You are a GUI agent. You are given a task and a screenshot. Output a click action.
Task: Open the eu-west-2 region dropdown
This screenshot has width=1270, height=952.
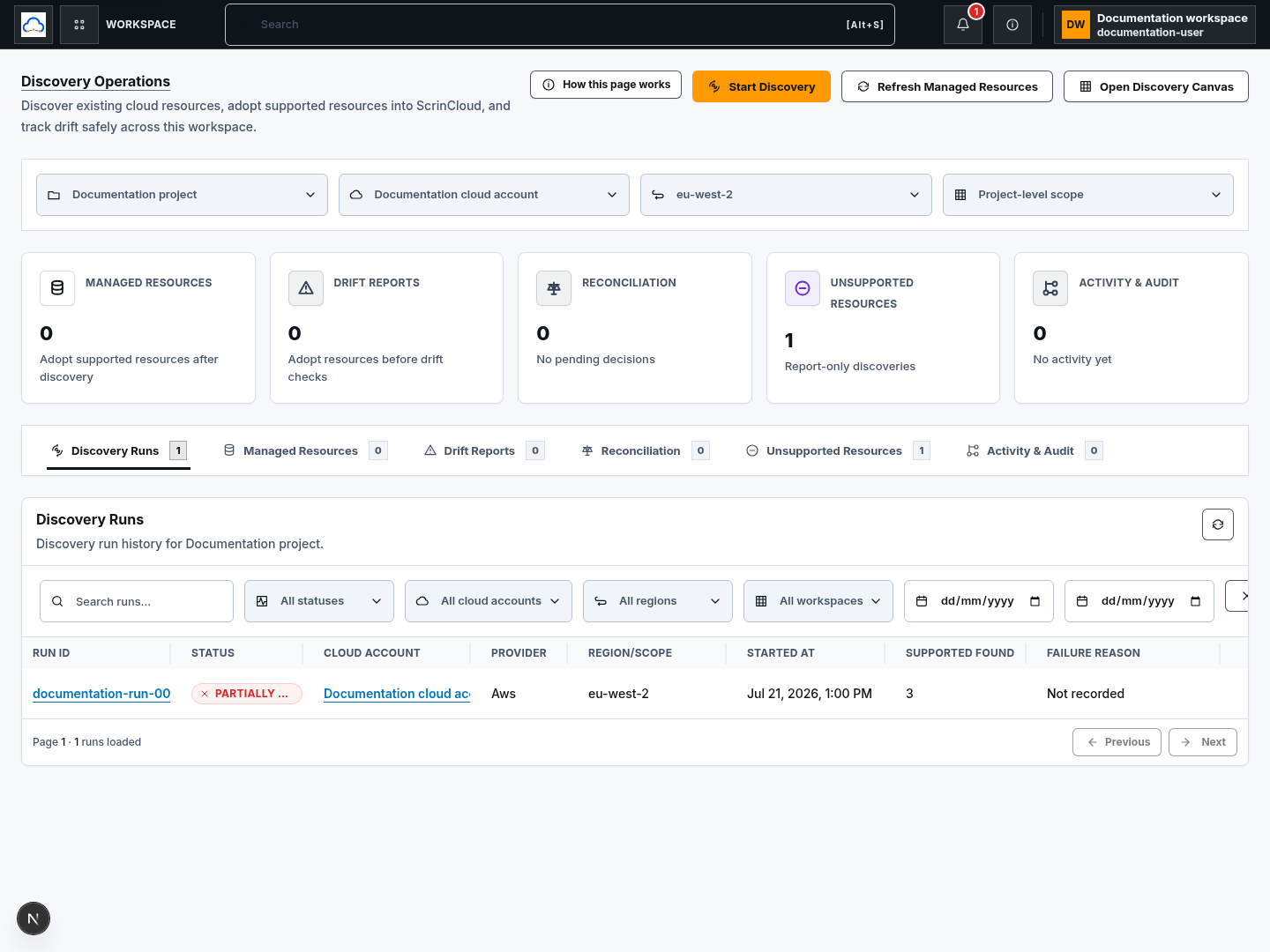[x=786, y=195]
